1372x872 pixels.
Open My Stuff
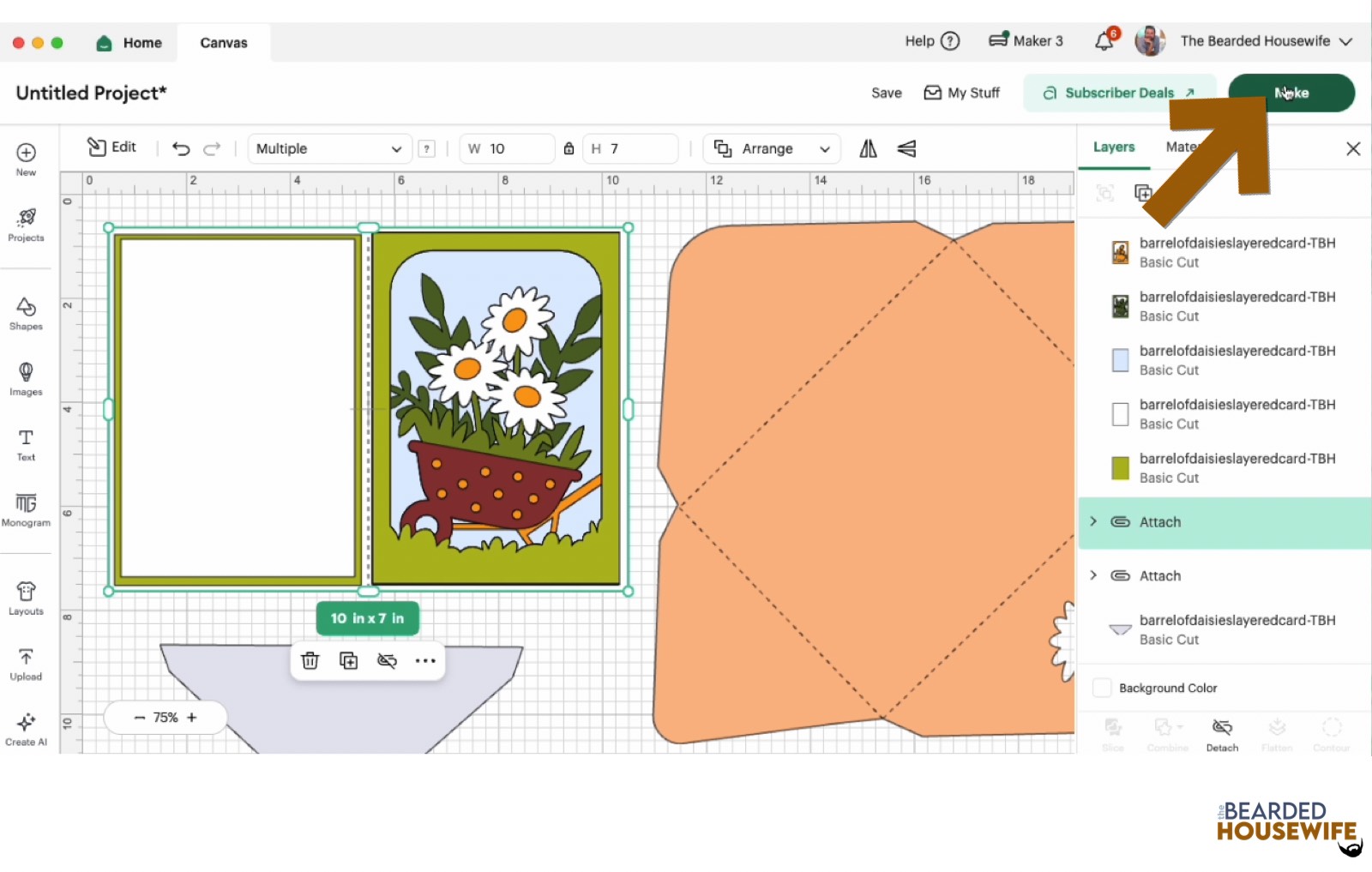961,93
